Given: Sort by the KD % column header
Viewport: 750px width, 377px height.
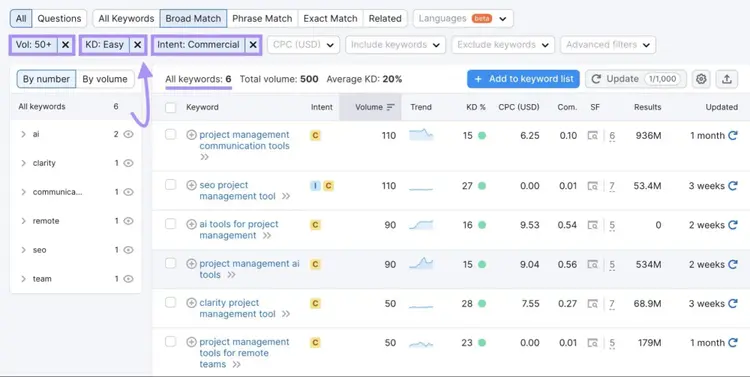Looking at the screenshot, I should [476, 107].
